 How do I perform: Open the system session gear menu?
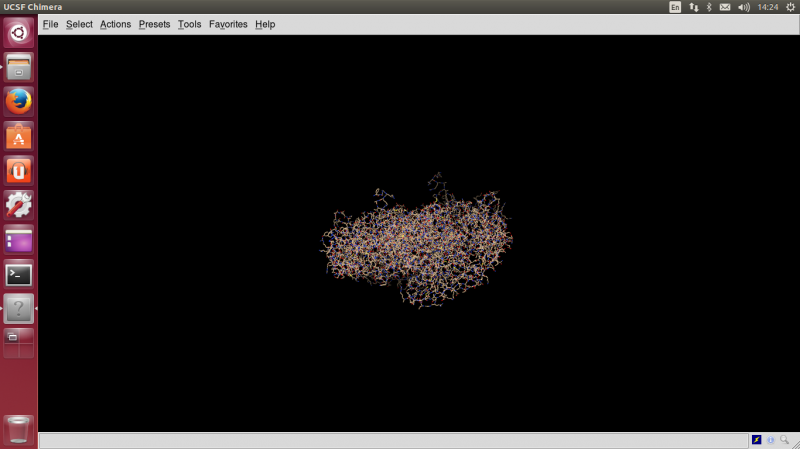pos(790,7)
